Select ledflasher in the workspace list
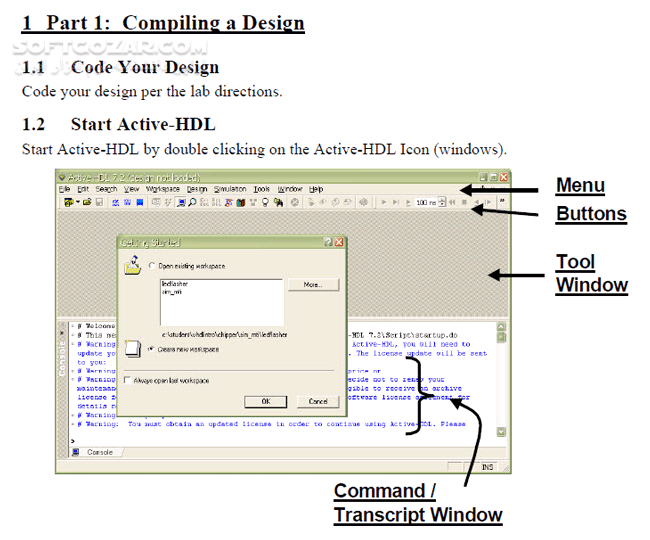The height and width of the screenshot is (540, 650). point(175,285)
